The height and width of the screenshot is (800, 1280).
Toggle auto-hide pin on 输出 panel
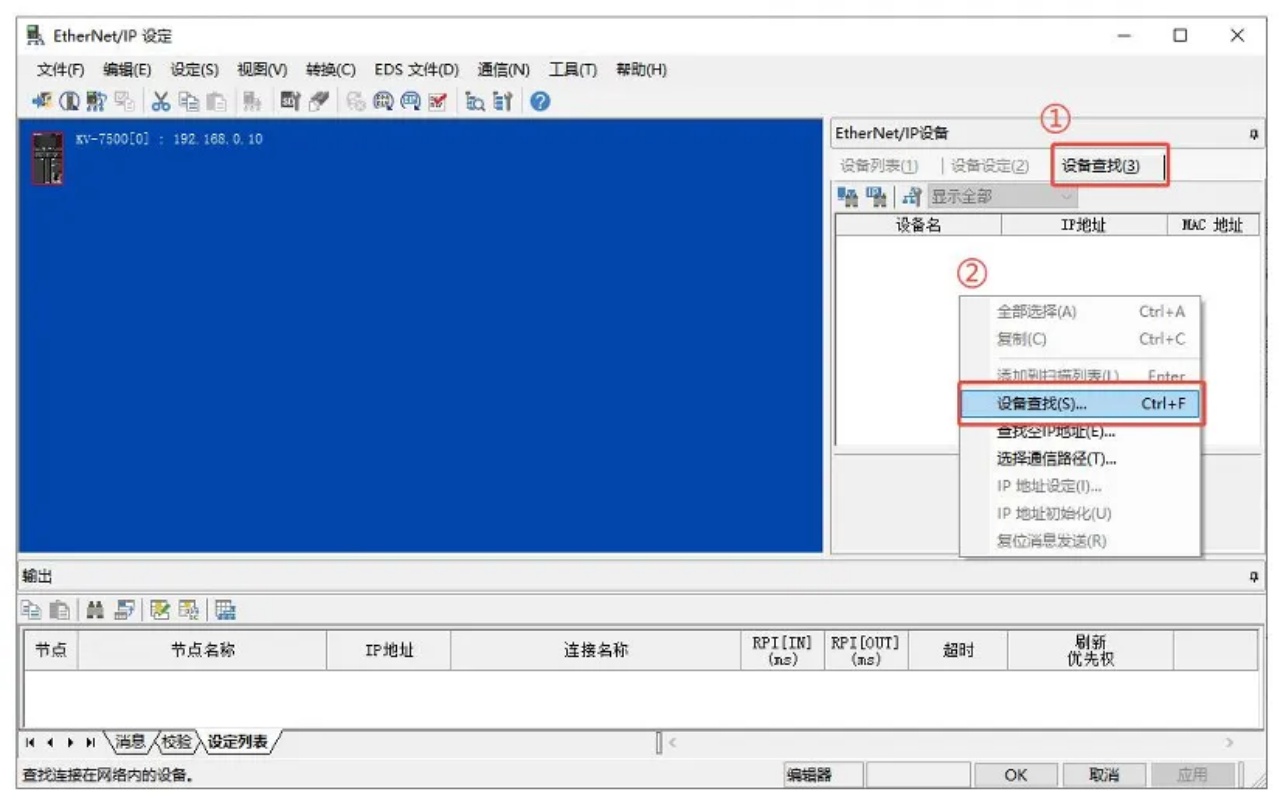click(1254, 578)
